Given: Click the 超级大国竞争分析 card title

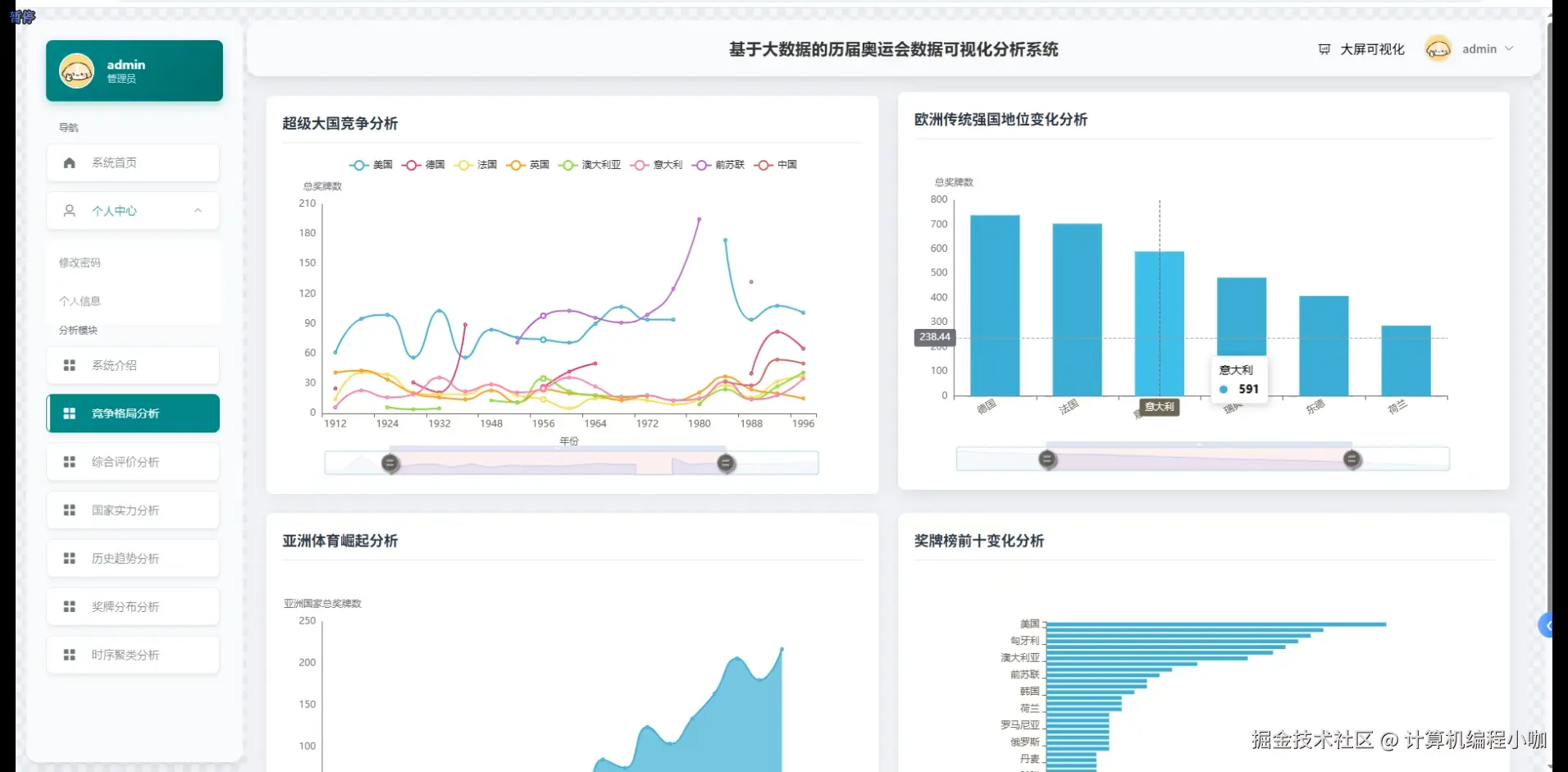Looking at the screenshot, I should tap(340, 123).
